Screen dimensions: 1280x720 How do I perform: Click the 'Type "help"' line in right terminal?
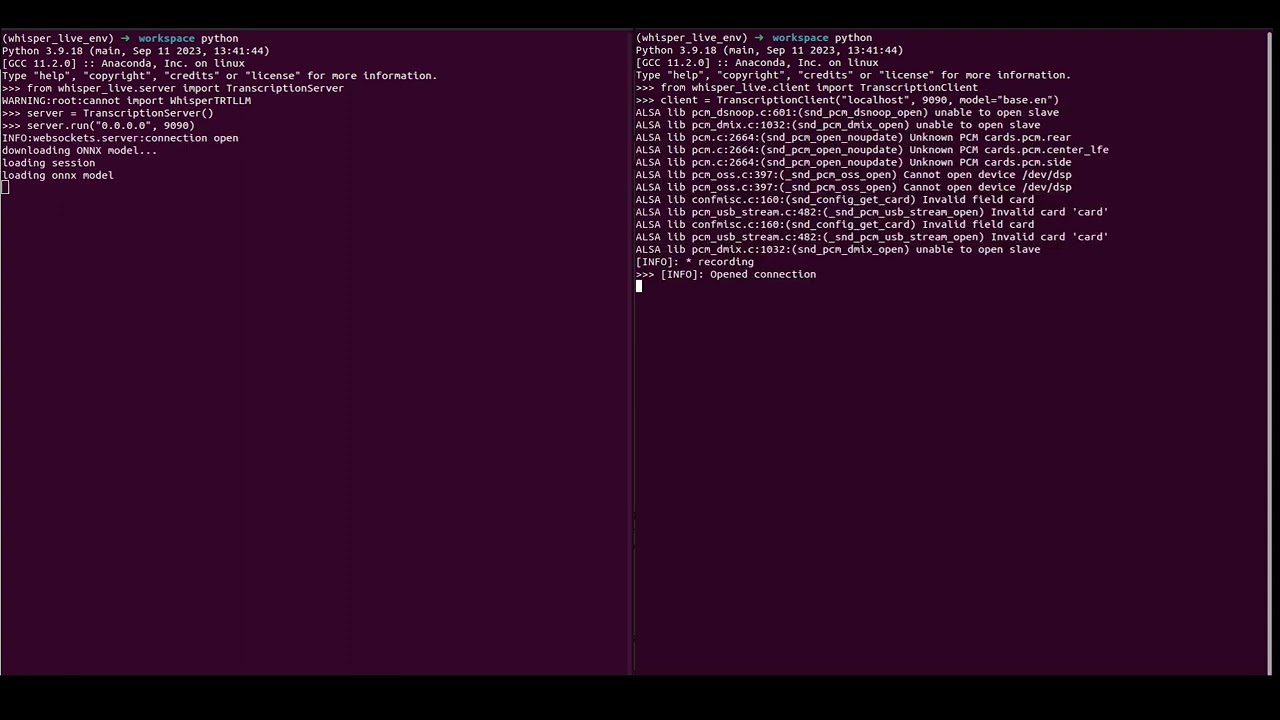tap(853, 75)
